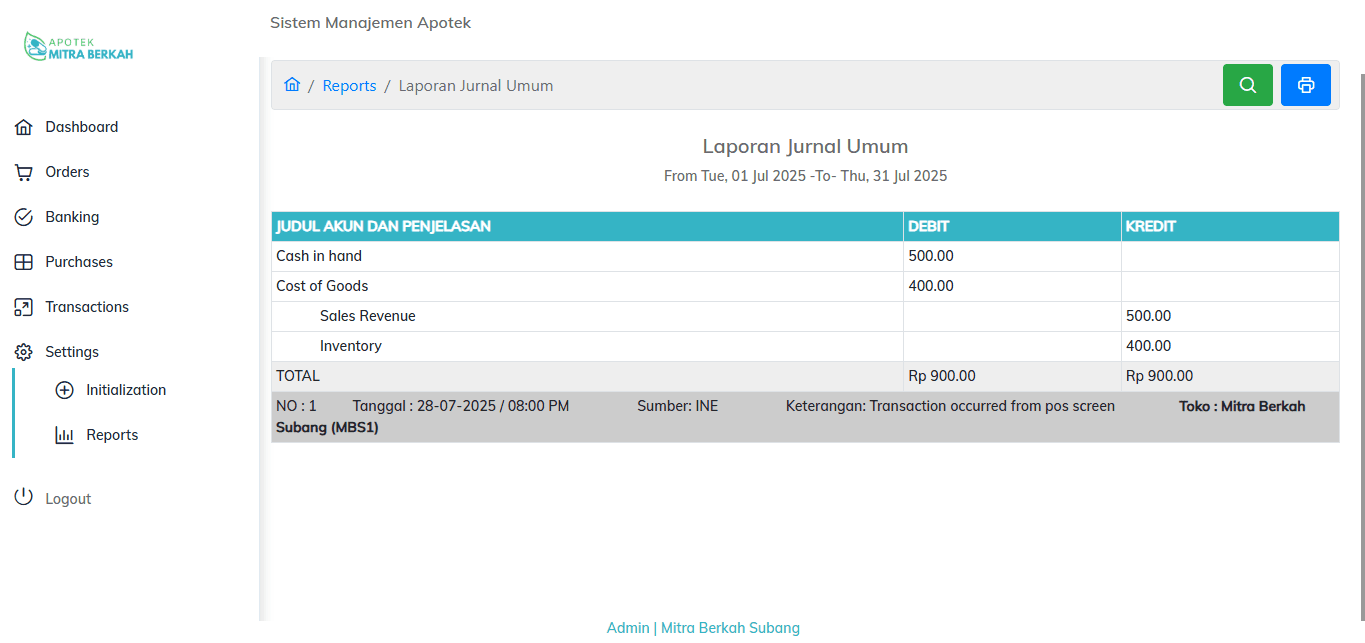Click the home icon in breadcrumb

pyautogui.click(x=292, y=85)
